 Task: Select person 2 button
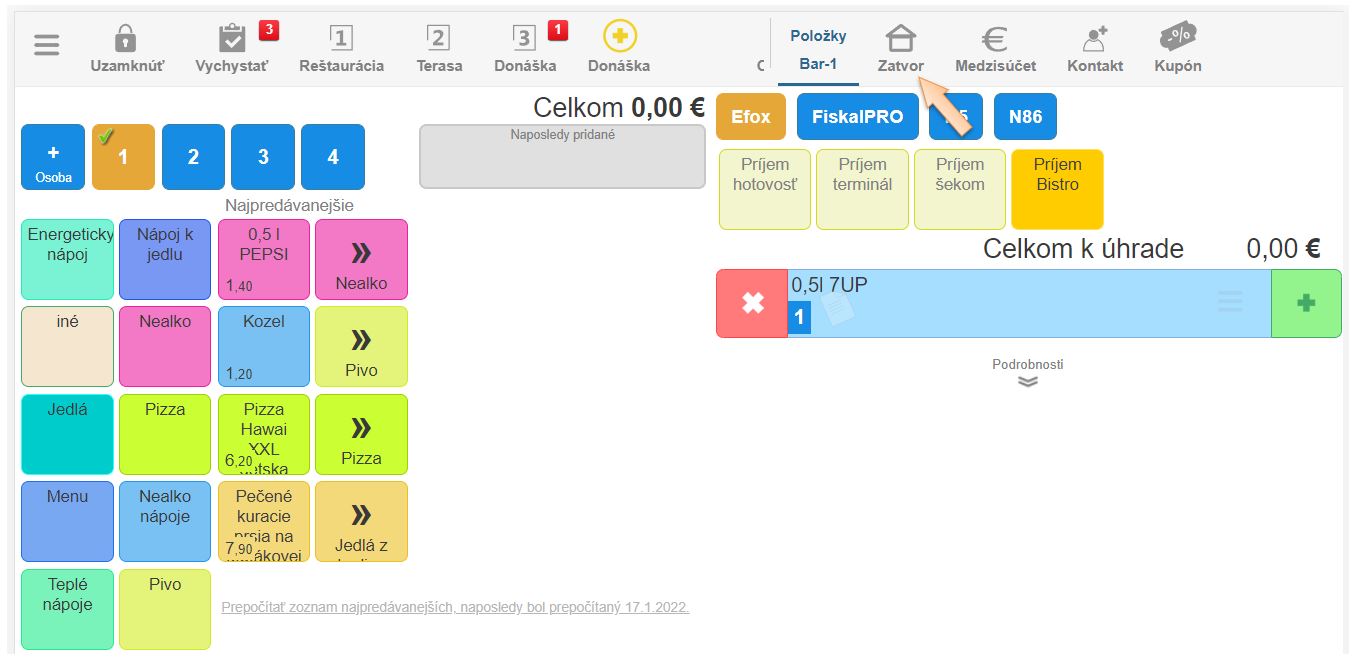(x=193, y=157)
